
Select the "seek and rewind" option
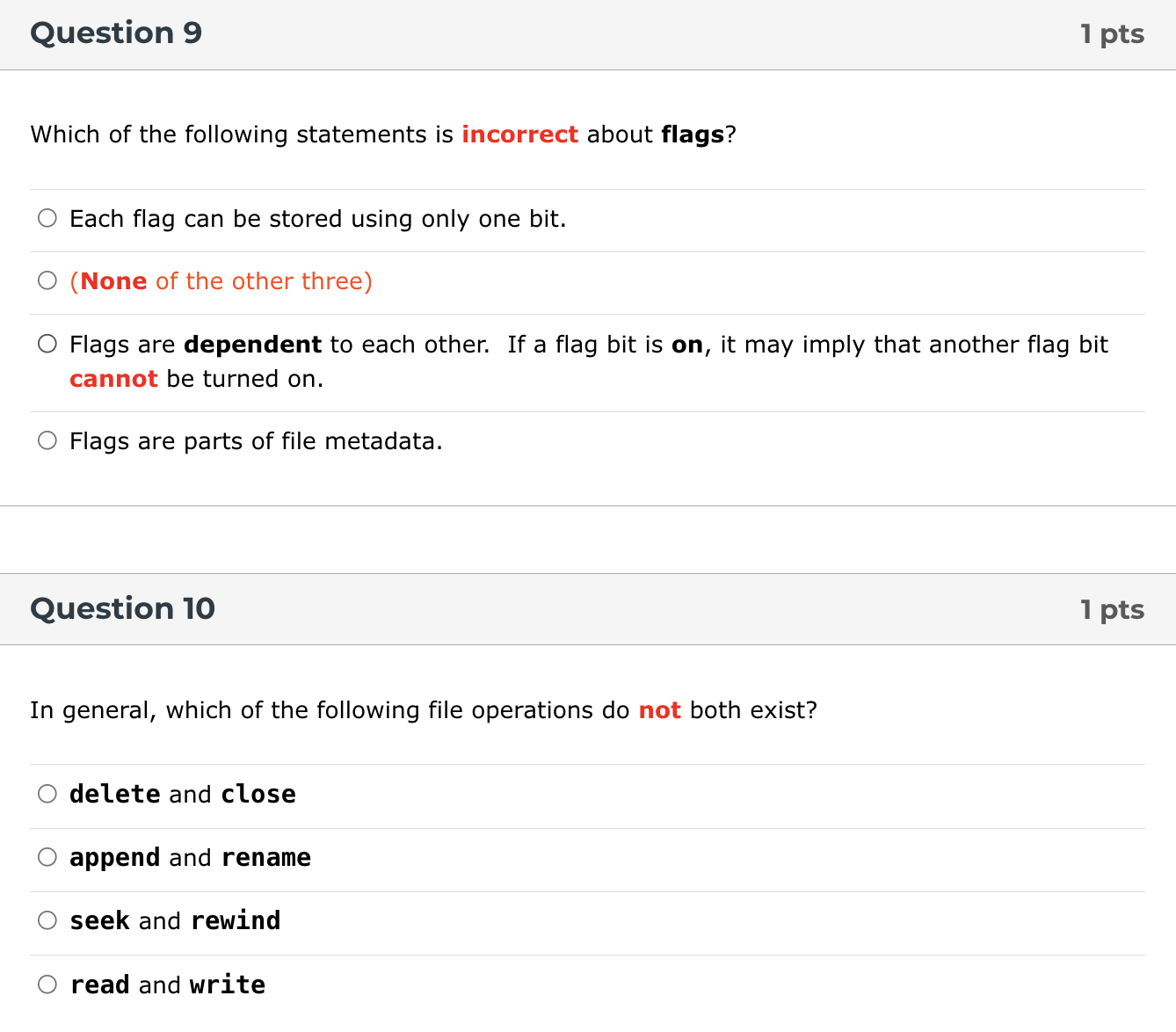(x=47, y=920)
